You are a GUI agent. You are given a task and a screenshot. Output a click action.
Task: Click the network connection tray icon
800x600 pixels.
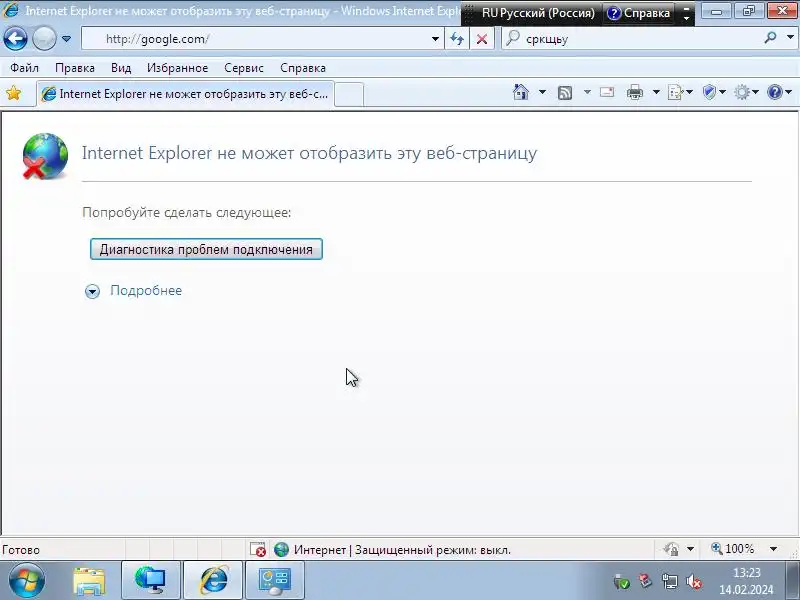coord(669,582)
